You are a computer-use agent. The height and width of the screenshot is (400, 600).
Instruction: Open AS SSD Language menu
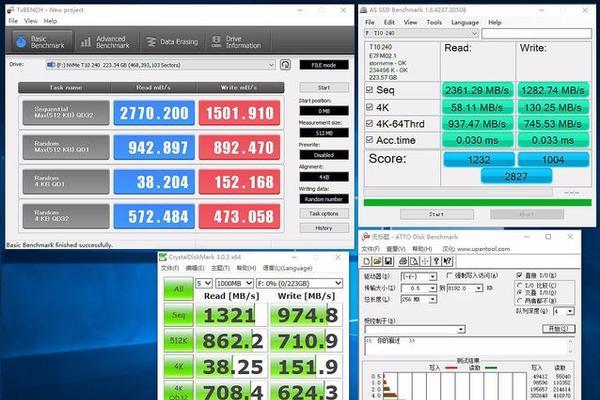[465, 22]
